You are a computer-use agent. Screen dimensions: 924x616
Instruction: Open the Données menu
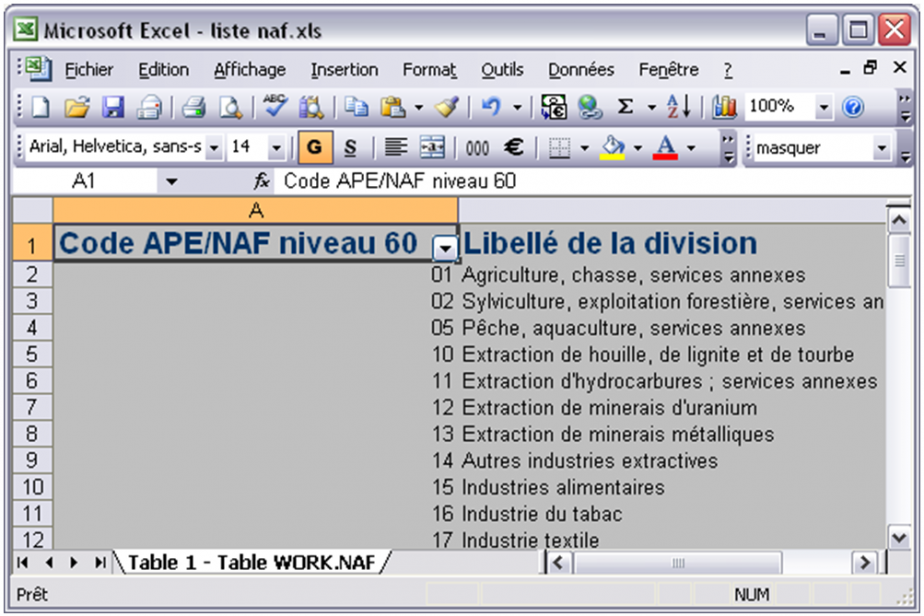point(584,69)
